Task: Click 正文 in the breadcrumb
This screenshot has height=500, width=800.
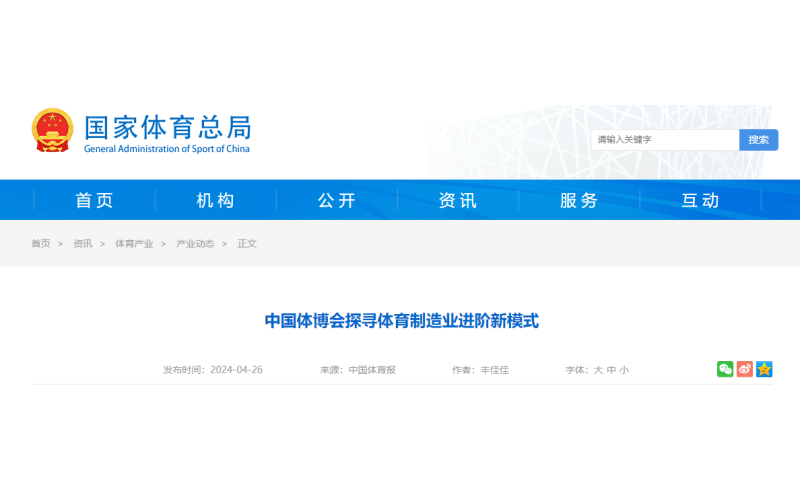Action: (x=247, y=243)
